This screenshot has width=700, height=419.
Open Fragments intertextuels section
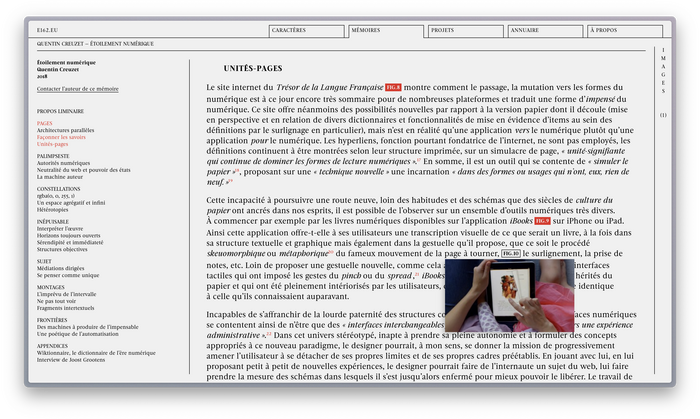click(x=65, y=308)
